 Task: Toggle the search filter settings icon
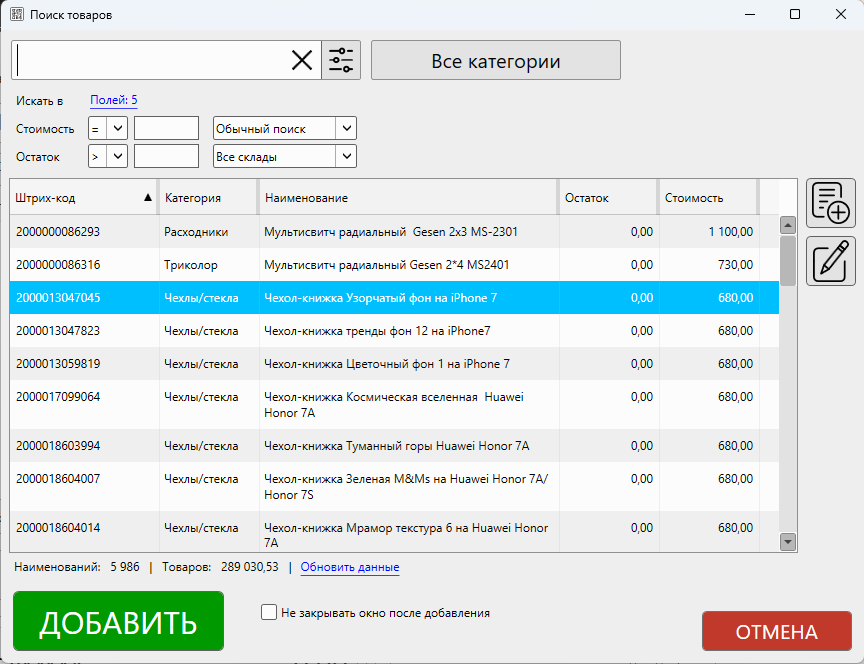tap(341, 60)
